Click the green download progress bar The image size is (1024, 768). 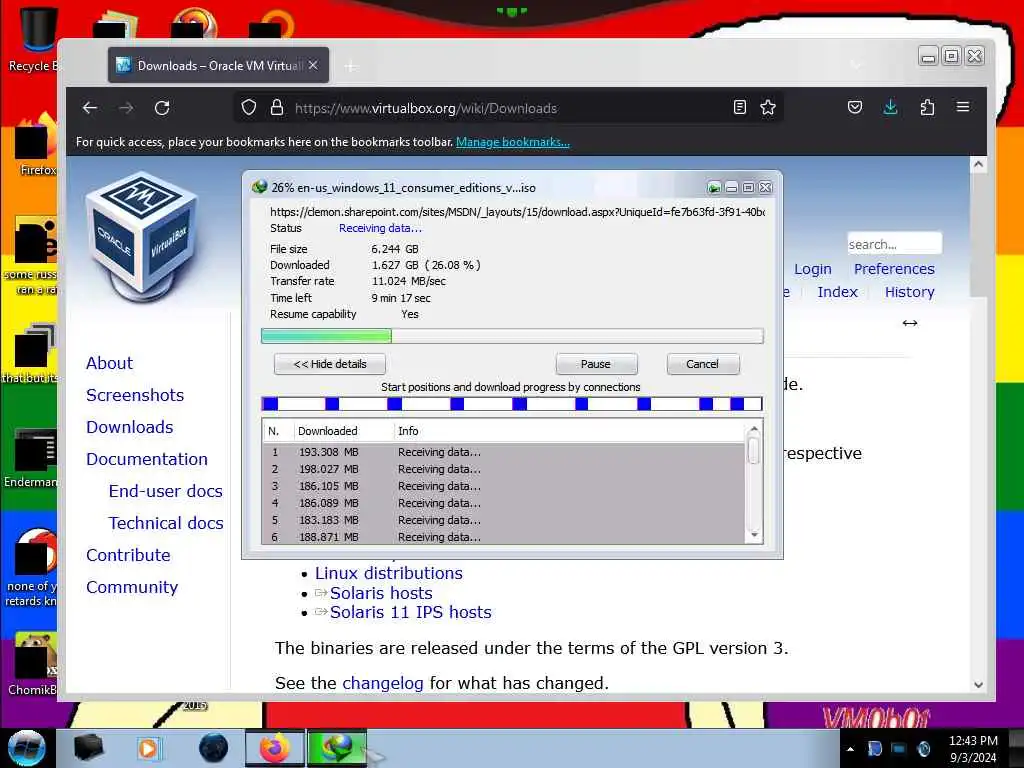pos(512,336)
